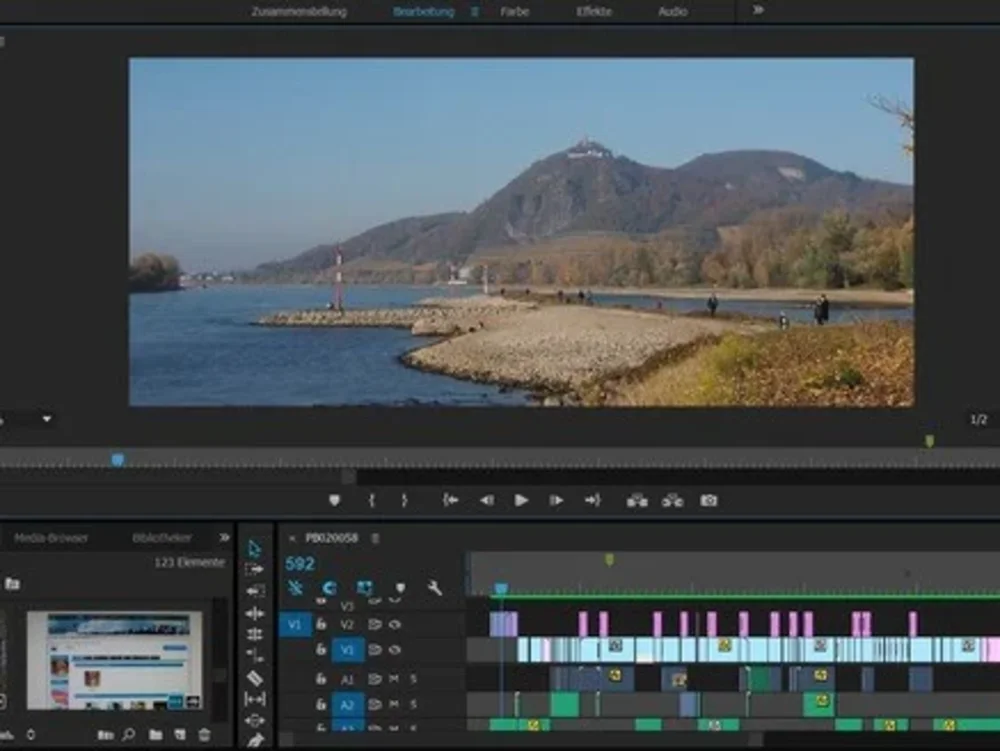
Task: Click the Lift button
Action: coord(637,500)
